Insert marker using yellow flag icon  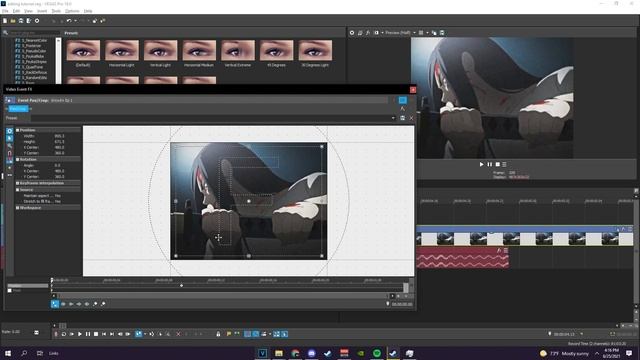(x=229, y=334)
